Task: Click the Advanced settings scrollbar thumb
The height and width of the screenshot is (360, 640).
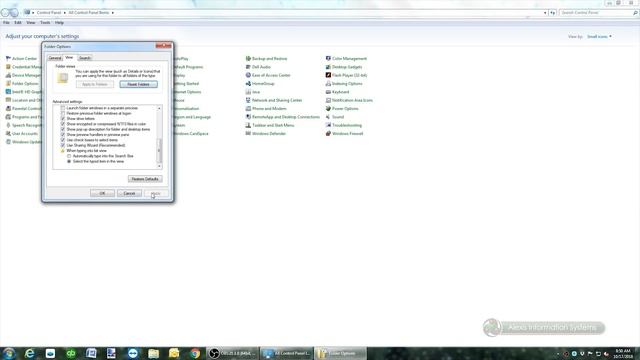Action: pos(159,151)
